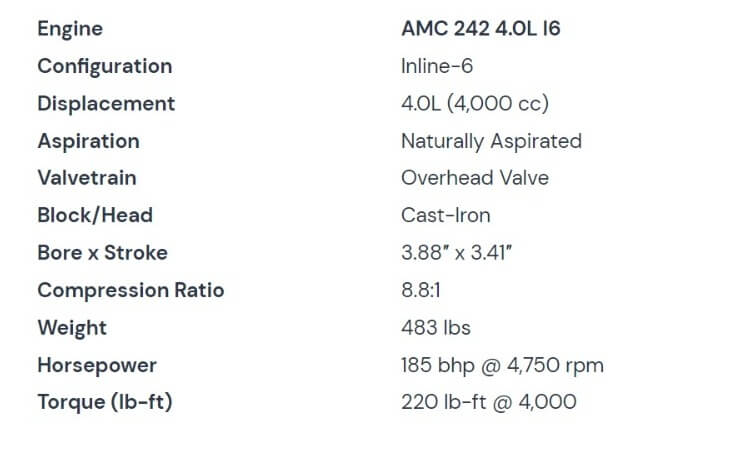The height and width of the screenshot is (450, 742).
Task: Select the "220 lb-ft @ 4,000" torque value
Action: point(489,402)
